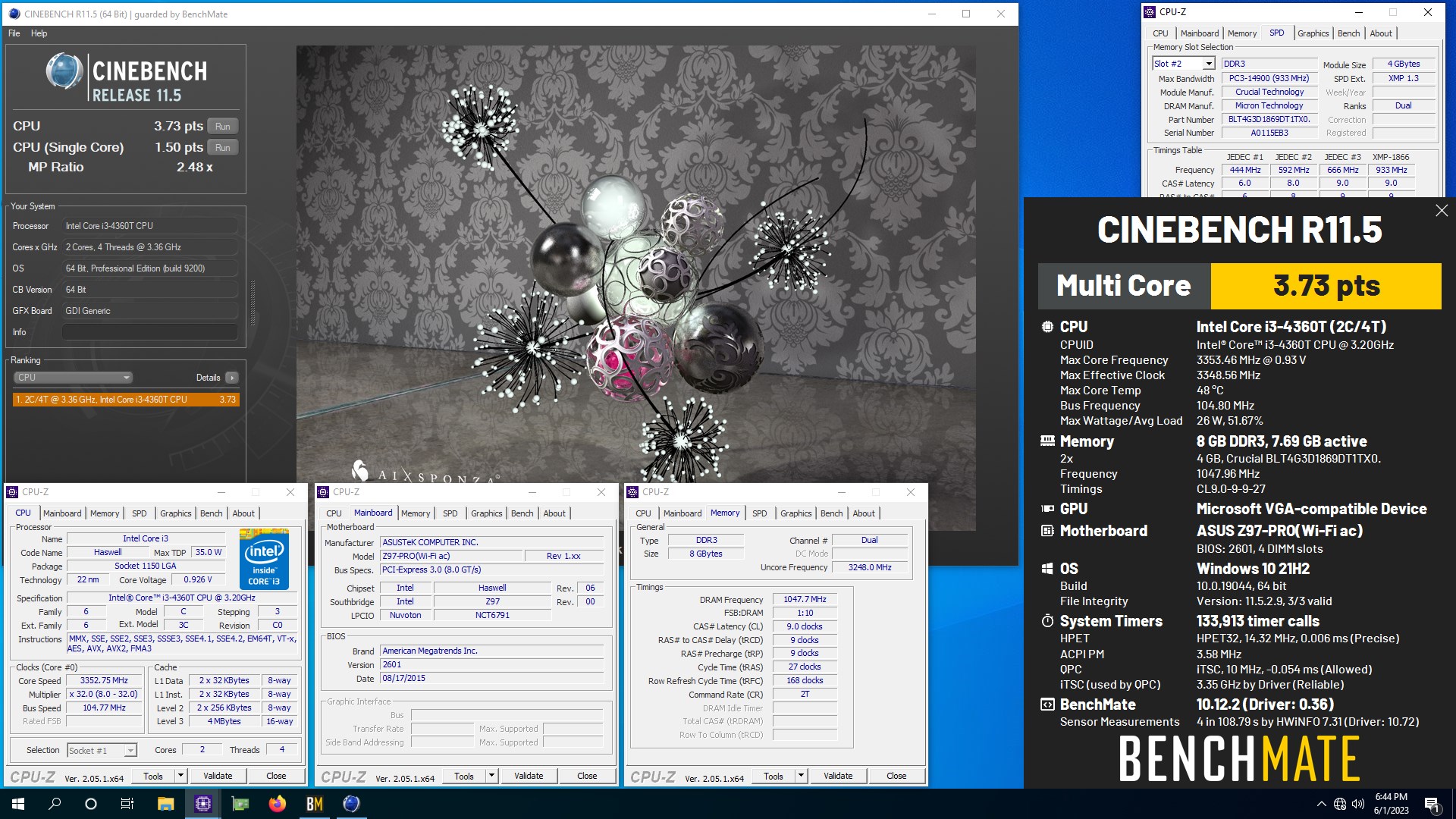Click the rendered Cinebench scene image
The width and height of the screenshot is (1456, 819).
tap(635, 288)
